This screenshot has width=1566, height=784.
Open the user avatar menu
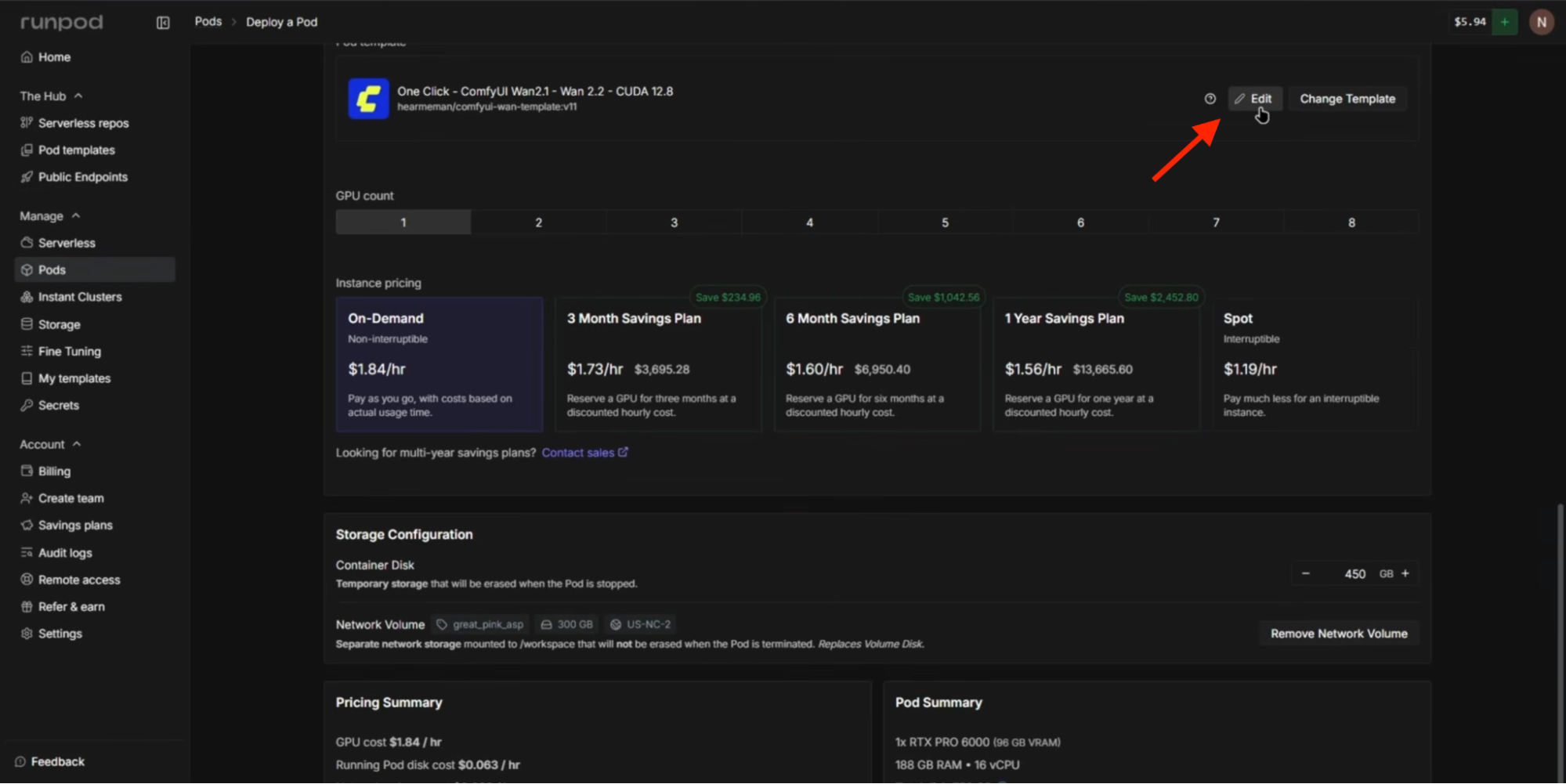(x=1542, y=22)
